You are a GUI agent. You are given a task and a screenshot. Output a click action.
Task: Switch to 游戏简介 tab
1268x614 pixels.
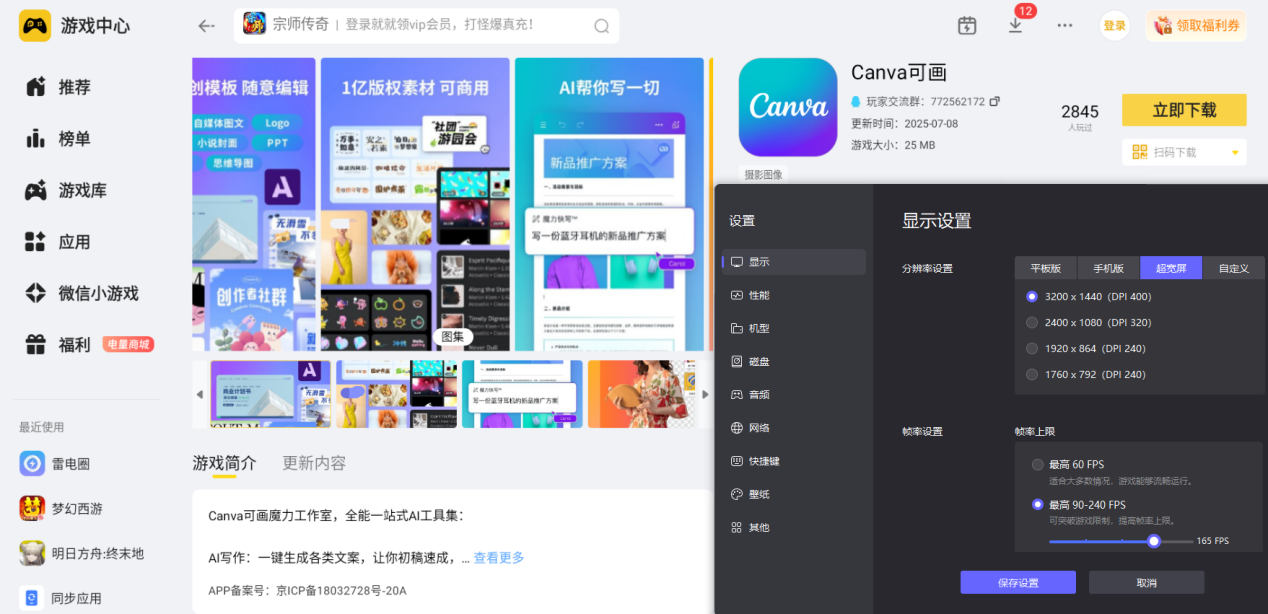[224, 463]
